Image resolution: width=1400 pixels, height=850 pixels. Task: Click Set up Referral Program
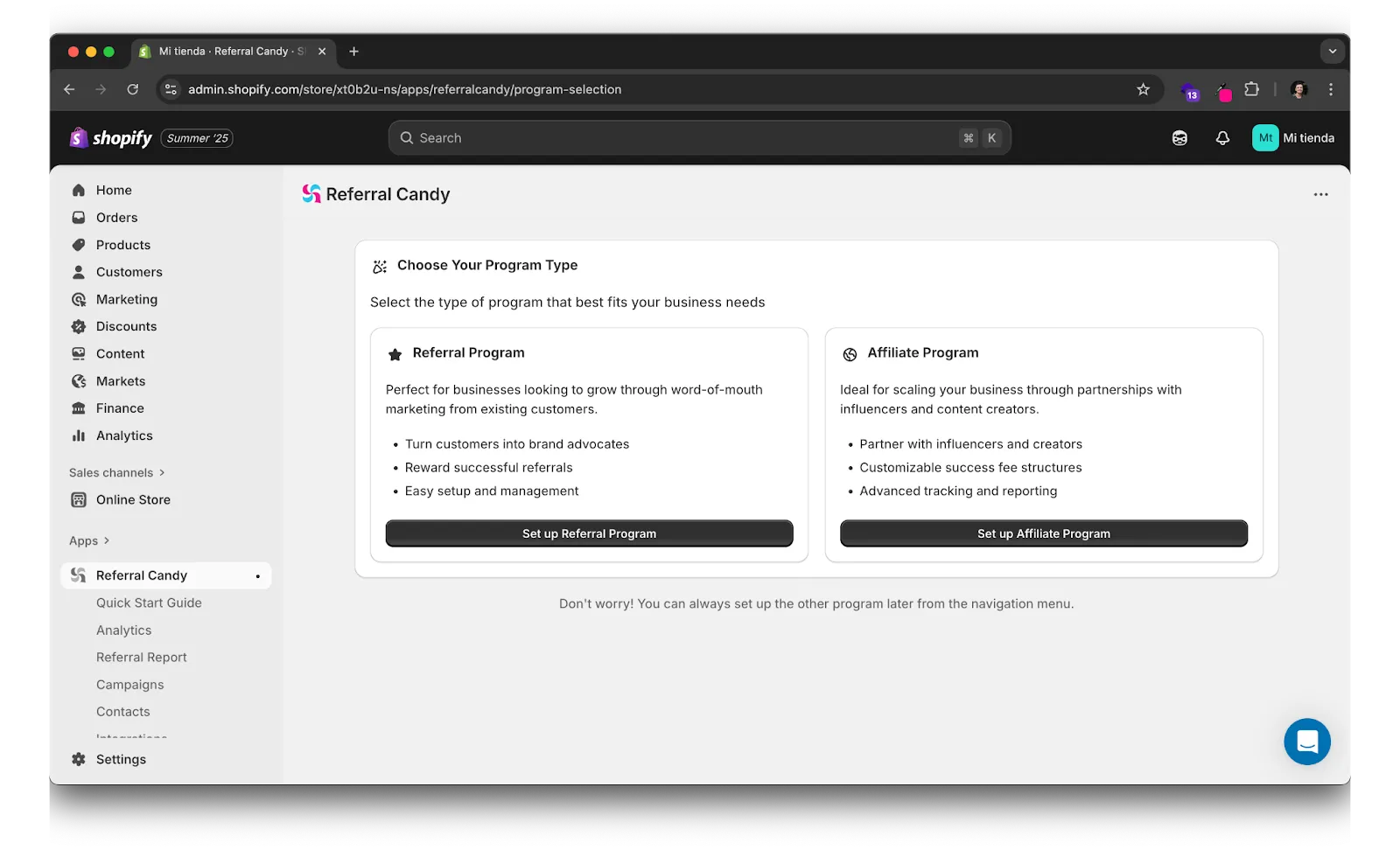[589, 533]
